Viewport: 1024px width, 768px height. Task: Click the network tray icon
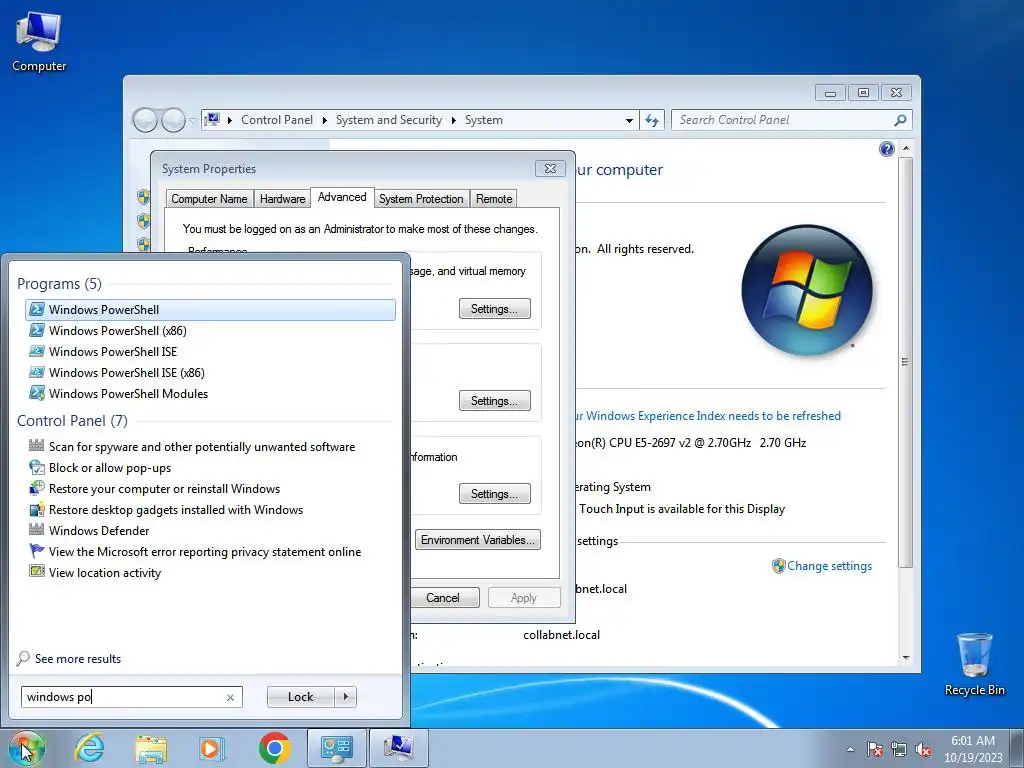tap(899, 749)
